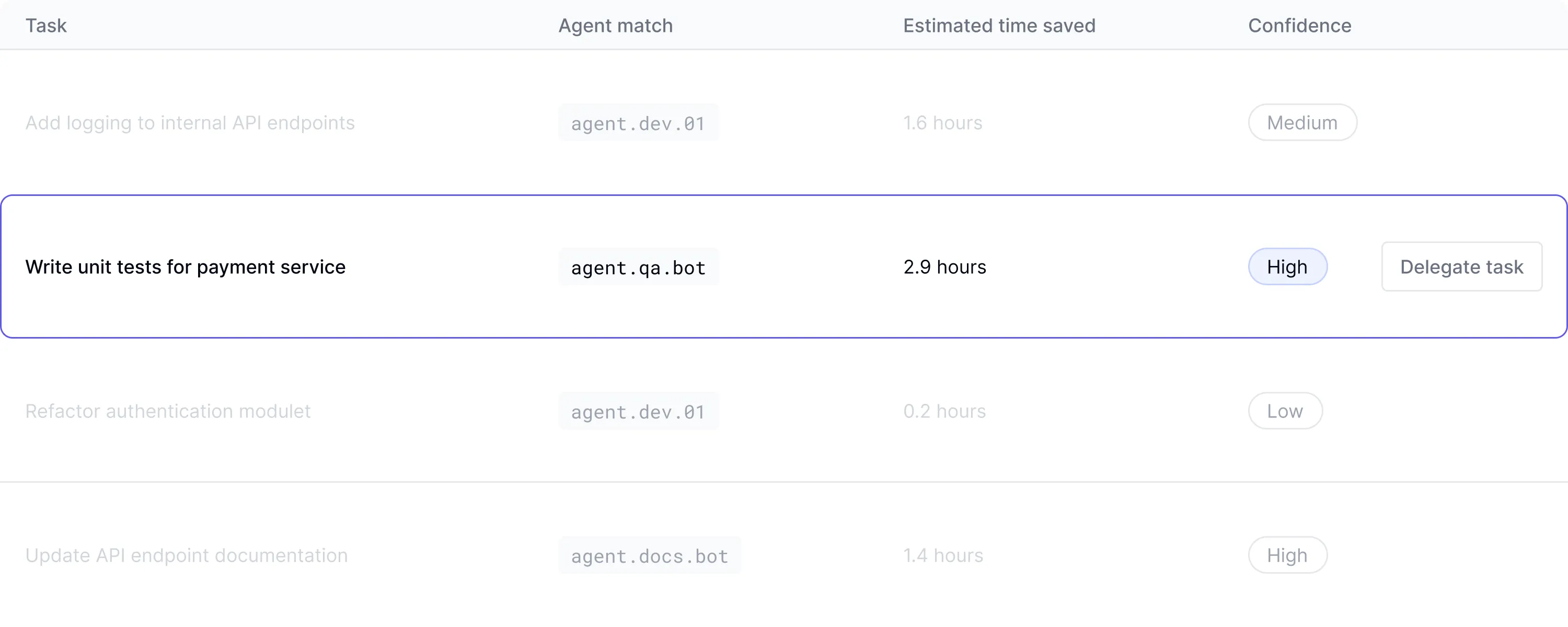The width and height of the screenshot is (1568, 627).
Task: Click the 0.2 hours time estimate
Action: [x=944, y=411]
